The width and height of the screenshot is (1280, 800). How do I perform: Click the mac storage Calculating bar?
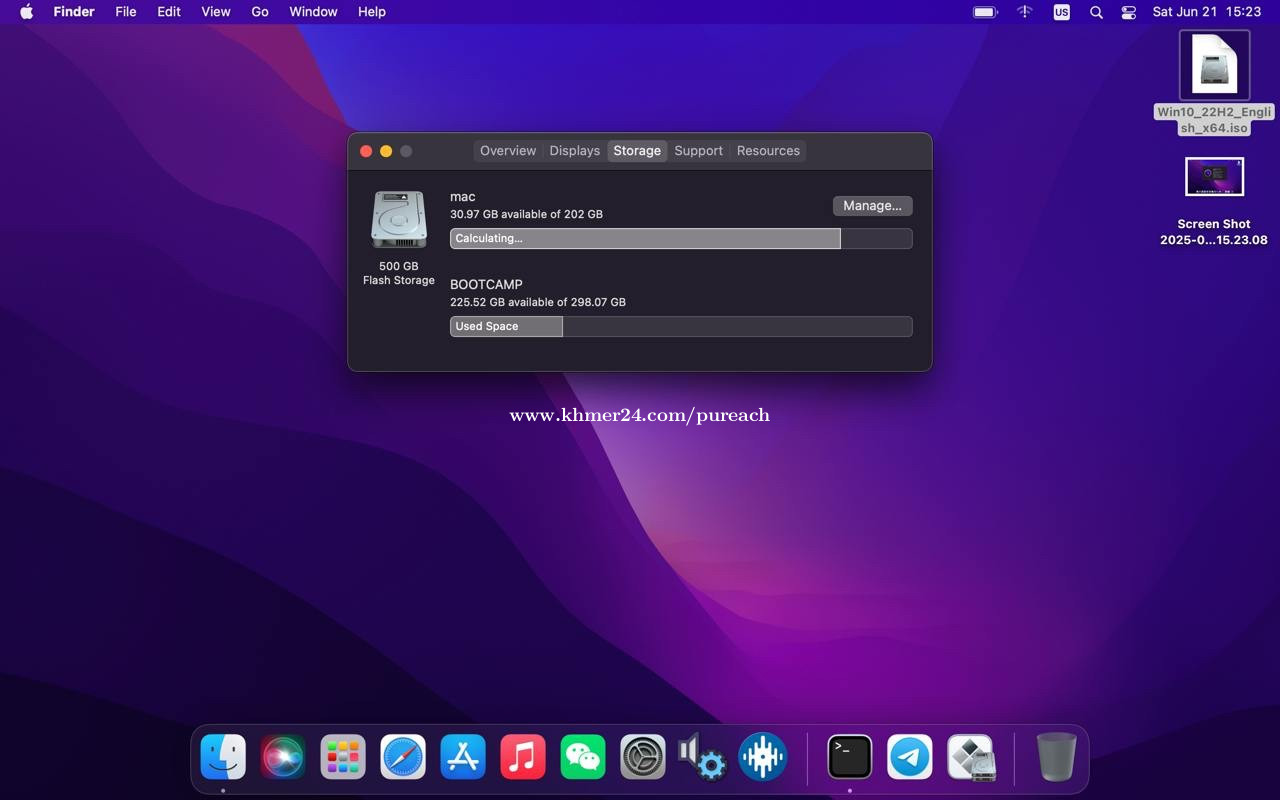(681, 239)
